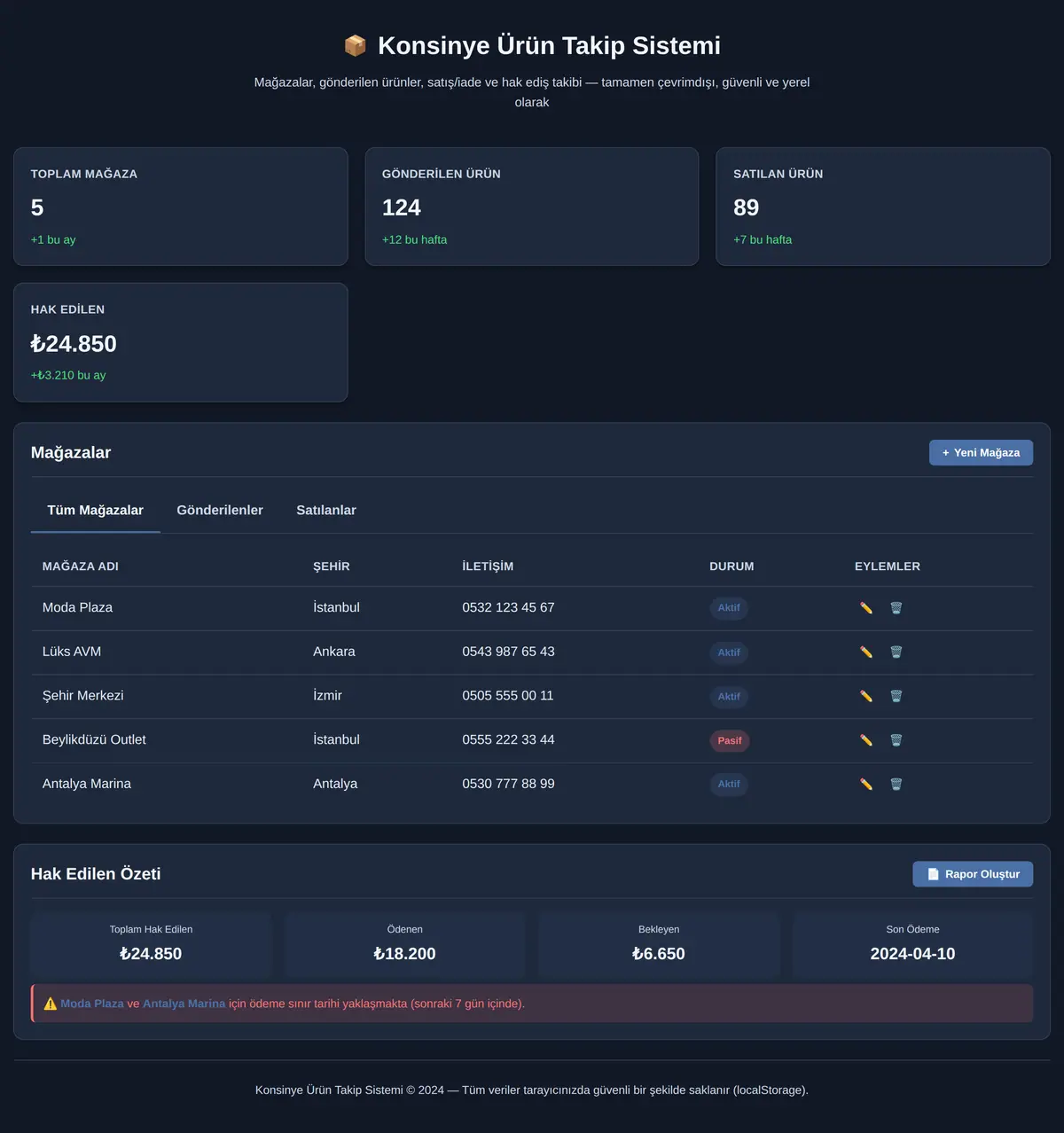Edit Antalya Marina using the pencil icon
Image resolution: width=1064 pixels, height=1133 pixels.
coord(866,785)
